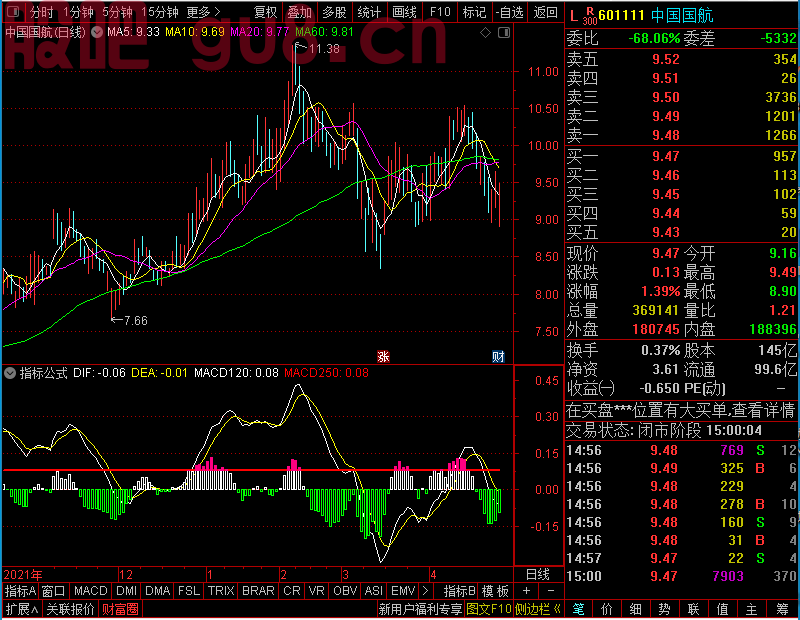Click the 叠加 overlay button
800x620 pixels.
[299, 12]
